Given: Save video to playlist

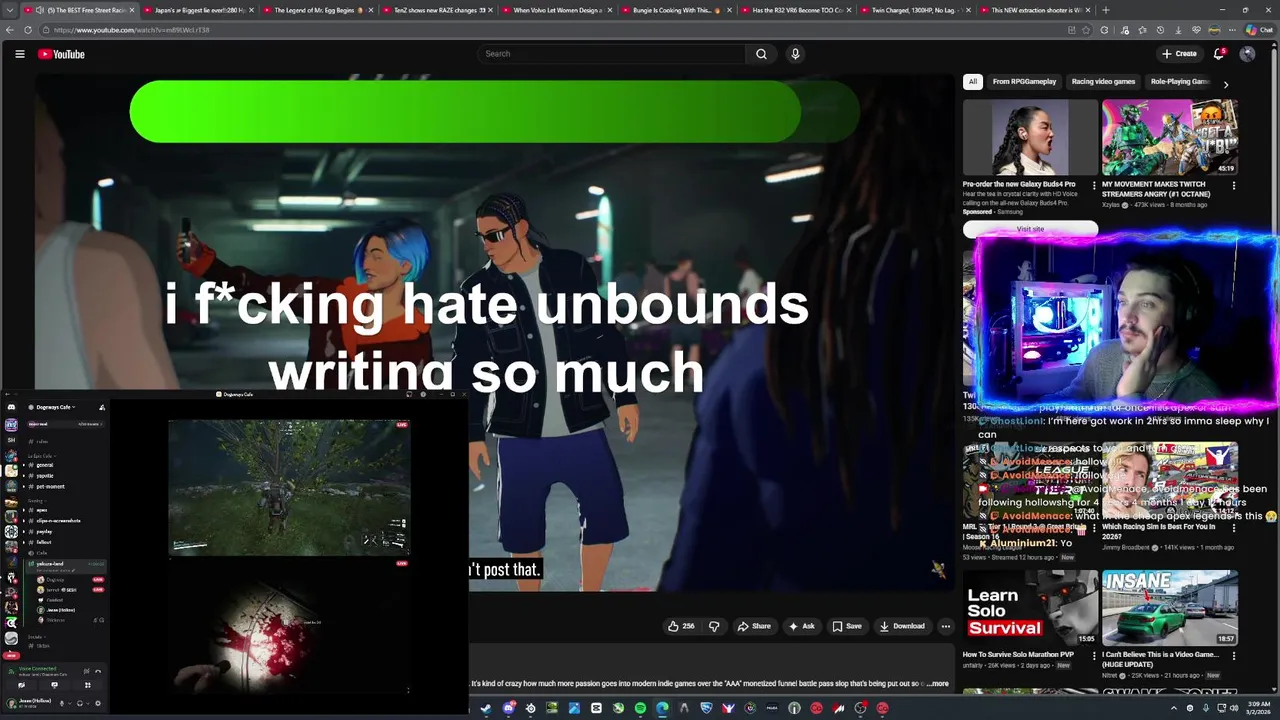Looking at the screenshot, I should click(847, 626).
